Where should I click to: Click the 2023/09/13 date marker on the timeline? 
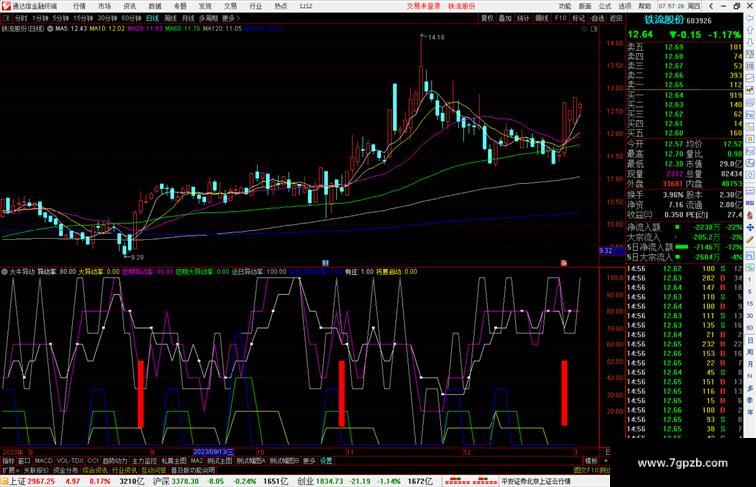tap(213, 452)
